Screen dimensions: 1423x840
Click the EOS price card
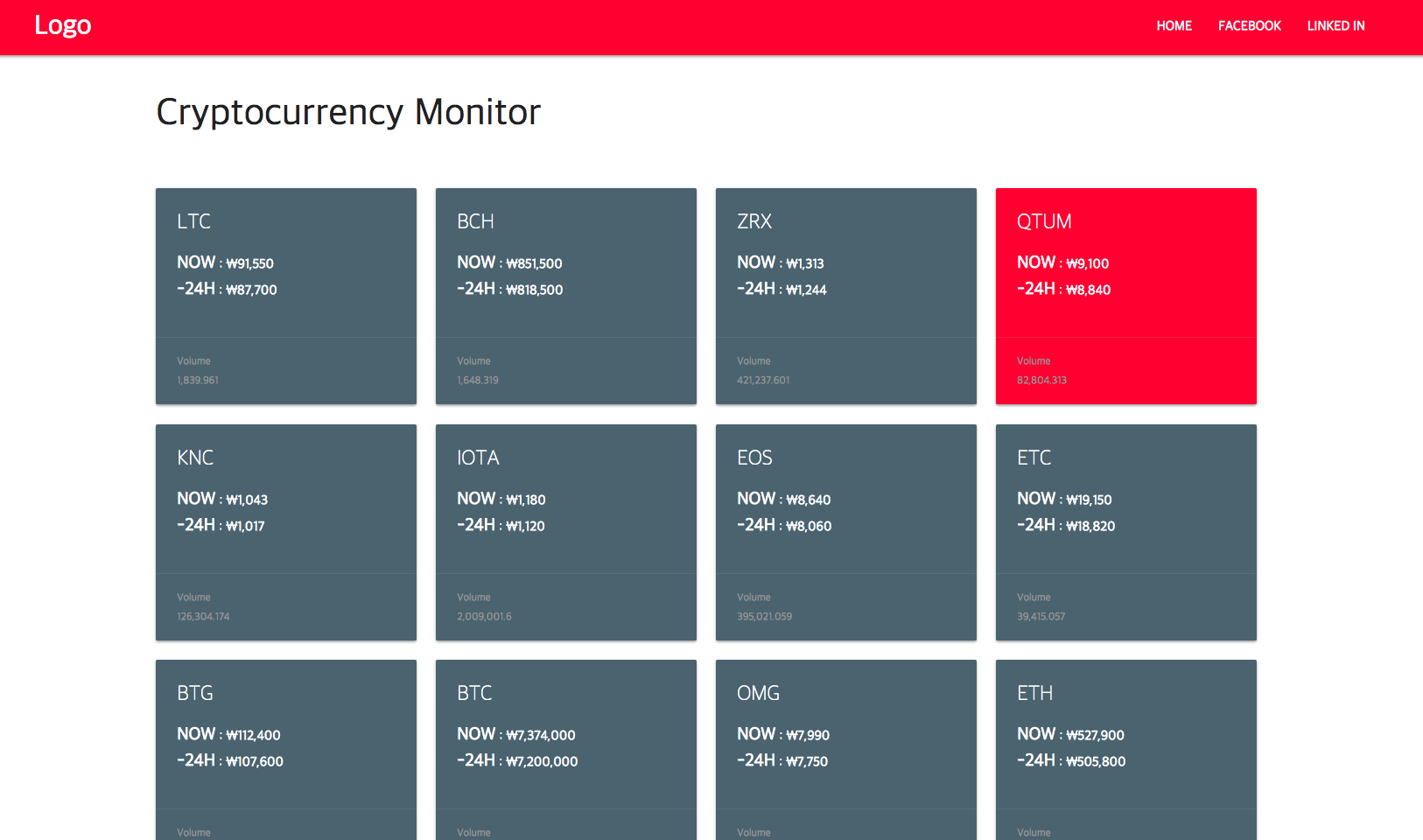(845, 532)
